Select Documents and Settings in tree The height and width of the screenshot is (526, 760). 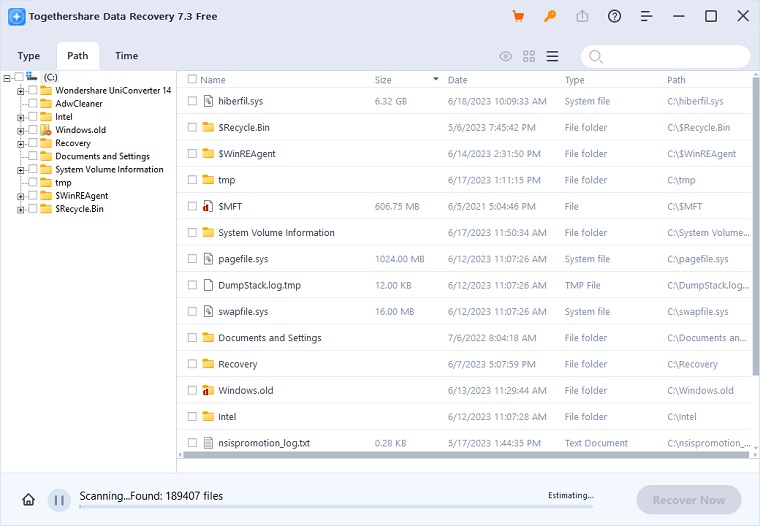coord(102,156)
